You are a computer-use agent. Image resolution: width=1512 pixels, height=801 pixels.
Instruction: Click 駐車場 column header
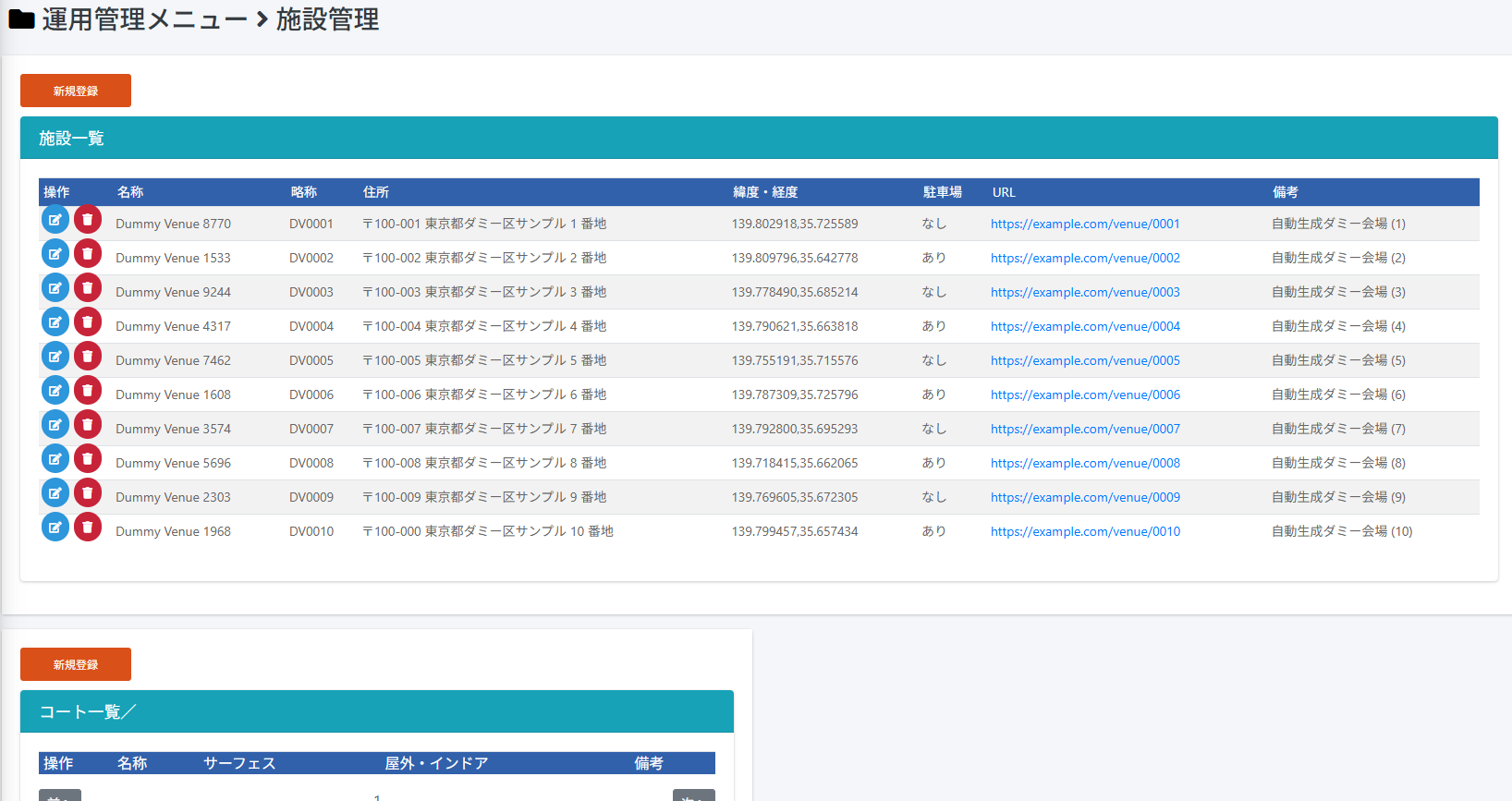[943, 192]
